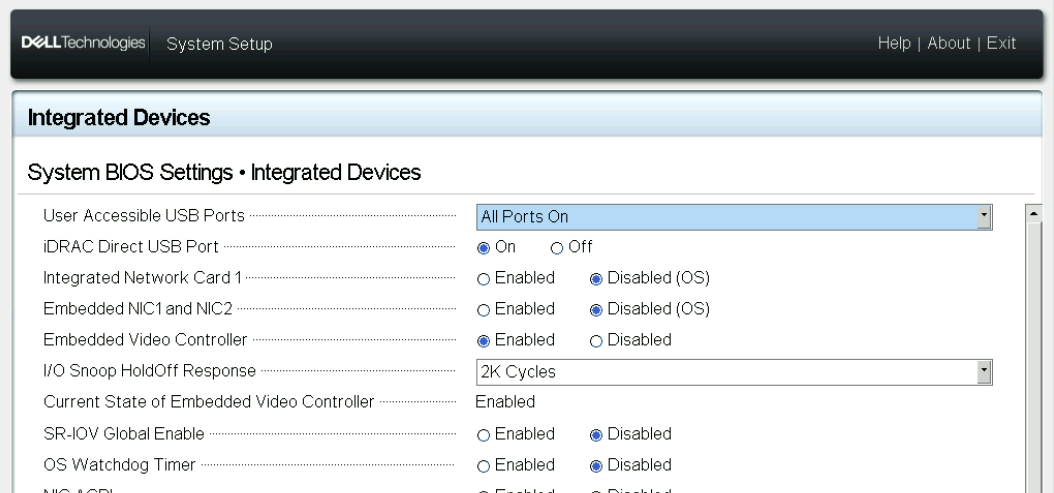The width and height of the screenshot is (1054, 493).
Task: Click the USB Ports dropdown arrow
Action: [984, 216]
